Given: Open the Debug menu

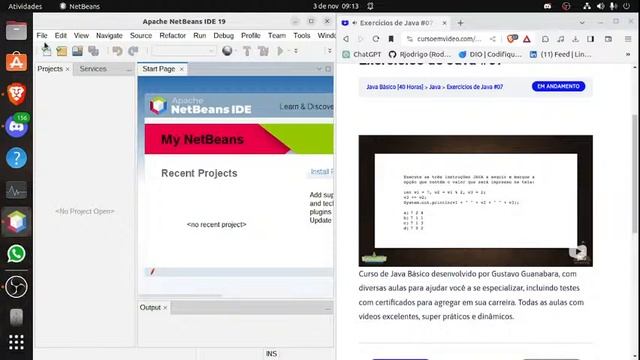Looking at the screenshot, I should pyautogui.click(x=223, y=36).
